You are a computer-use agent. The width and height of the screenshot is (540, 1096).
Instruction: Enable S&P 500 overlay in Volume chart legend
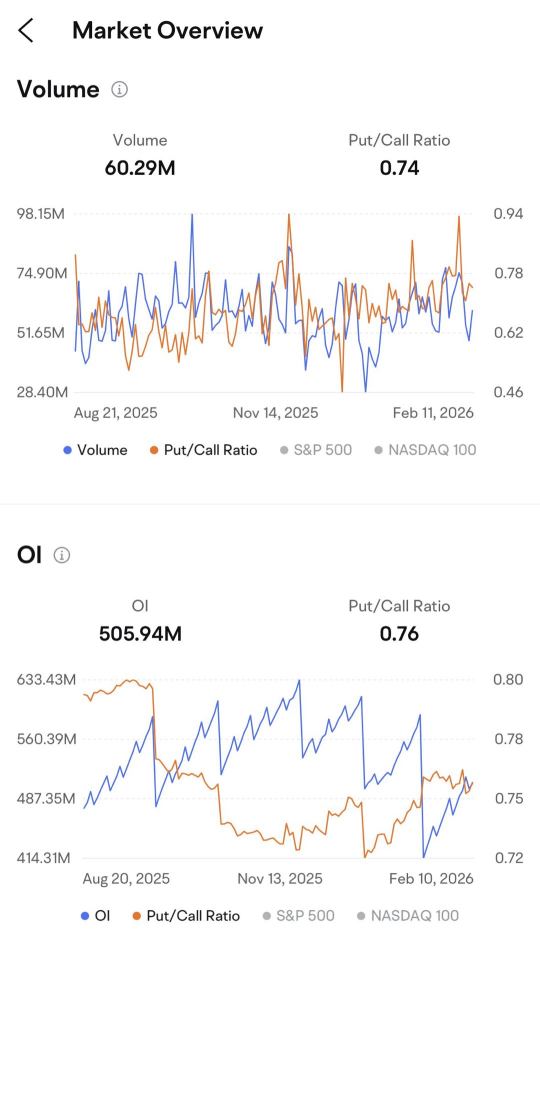[x=316, y=450]
